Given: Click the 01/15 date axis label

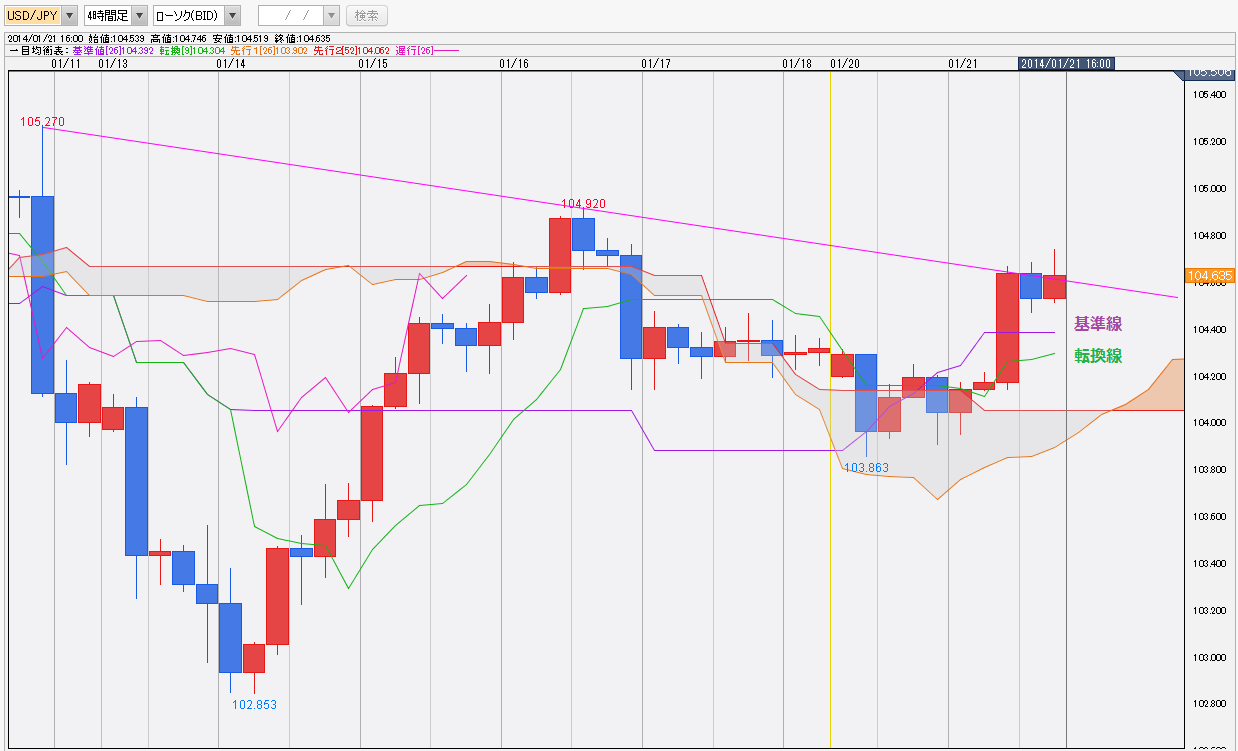Looking at the screenshot, I should [373, 63].
